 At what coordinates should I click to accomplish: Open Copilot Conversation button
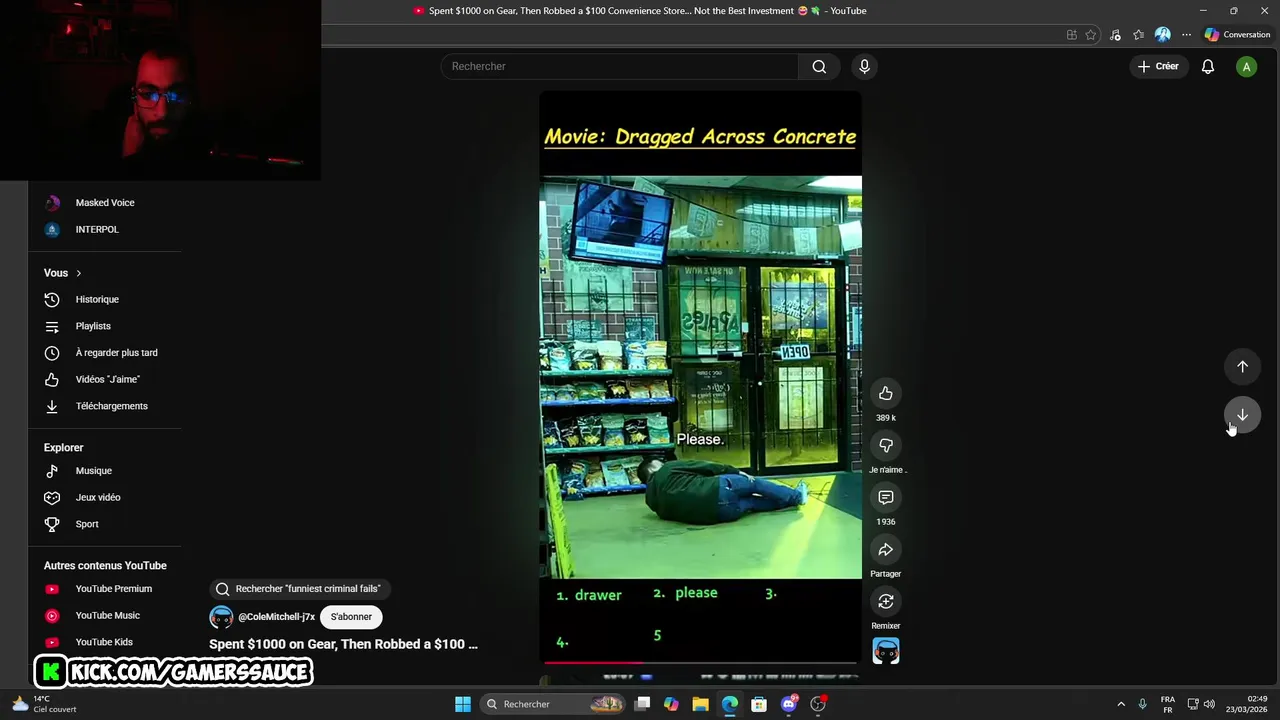tap(1237, 35)
